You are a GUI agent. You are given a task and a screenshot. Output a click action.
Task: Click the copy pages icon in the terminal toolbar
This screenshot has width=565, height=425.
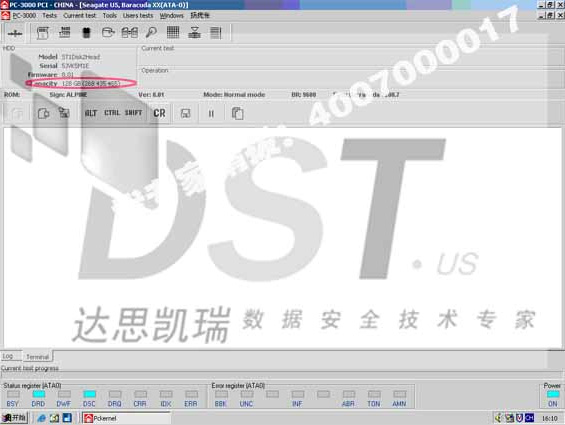(x=237, y=114)
